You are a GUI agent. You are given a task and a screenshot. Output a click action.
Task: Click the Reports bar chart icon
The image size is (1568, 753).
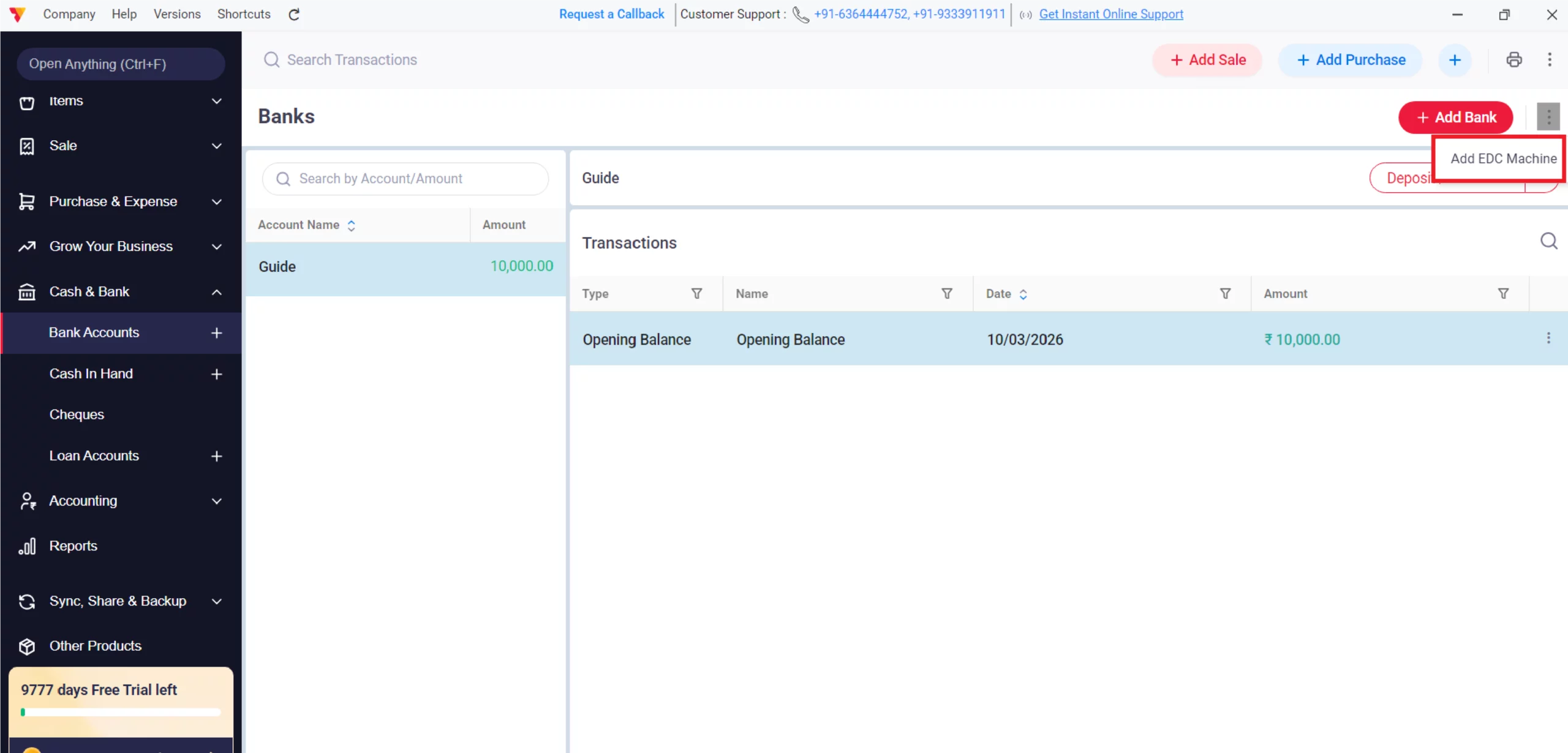click(27, 546)
